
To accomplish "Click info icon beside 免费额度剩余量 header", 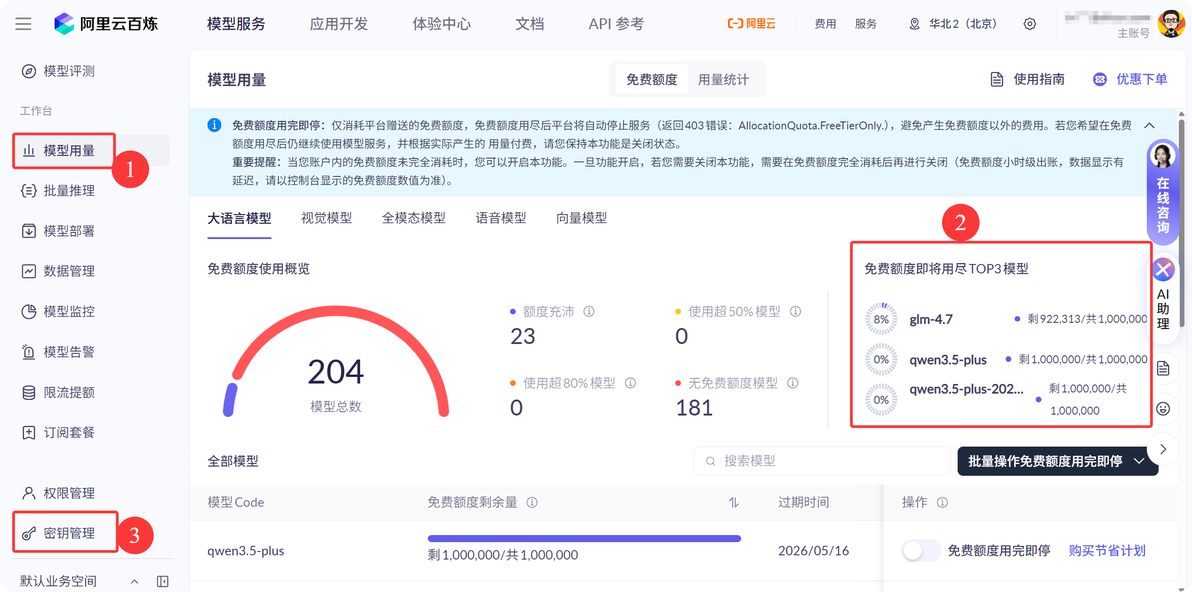I will 532,503.
